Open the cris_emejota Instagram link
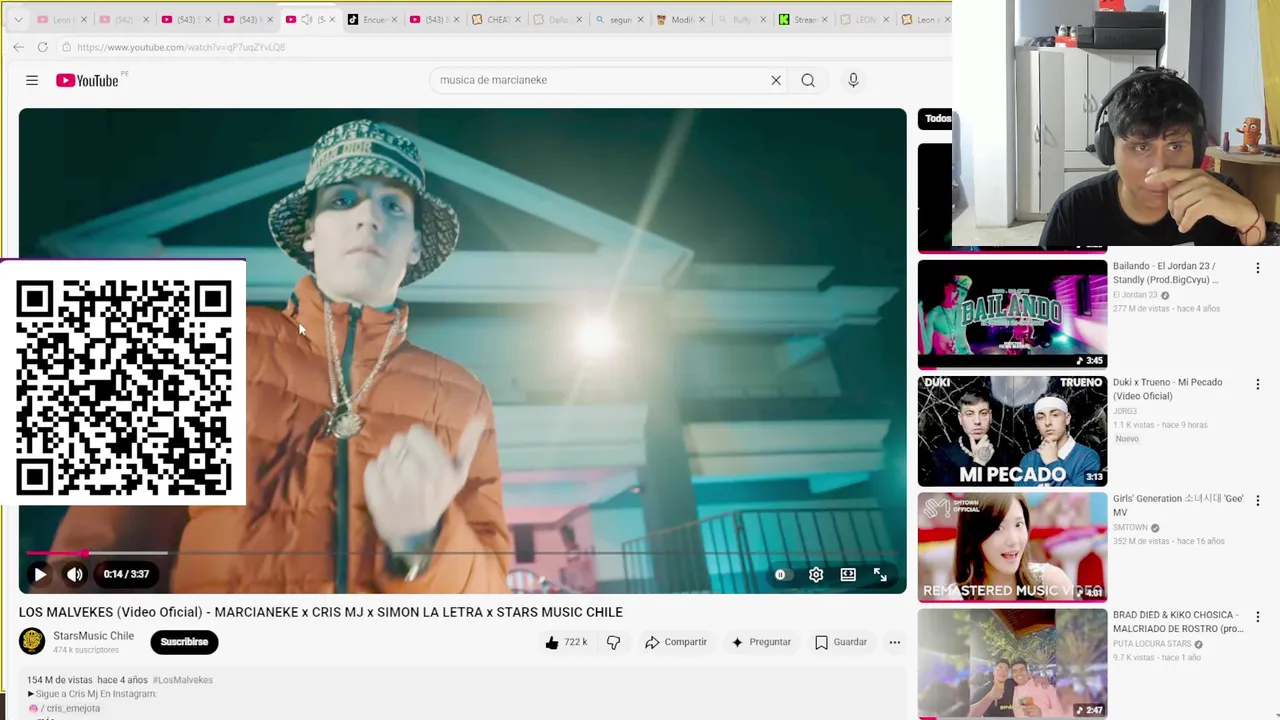 (x=73, y=708)
